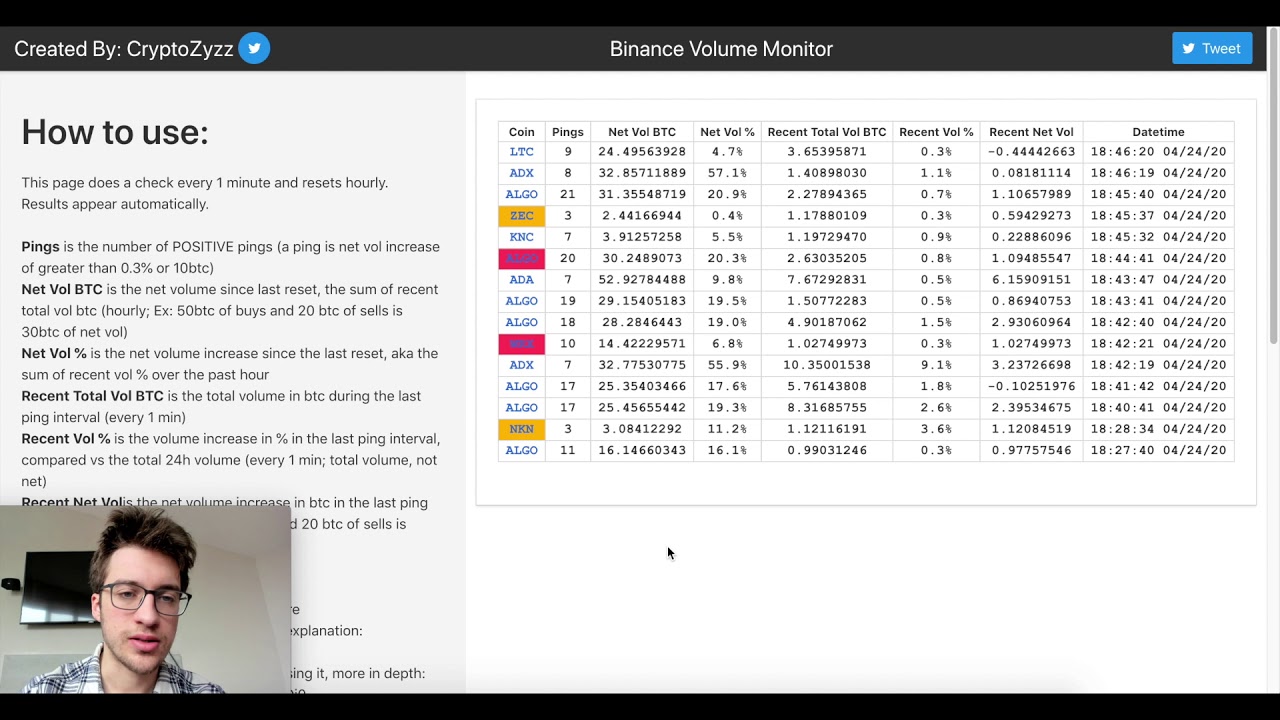This screenshot has height=720, width=1280.
Task: Open the orange-highlighted NKN coin link
Action: point(521,429)
